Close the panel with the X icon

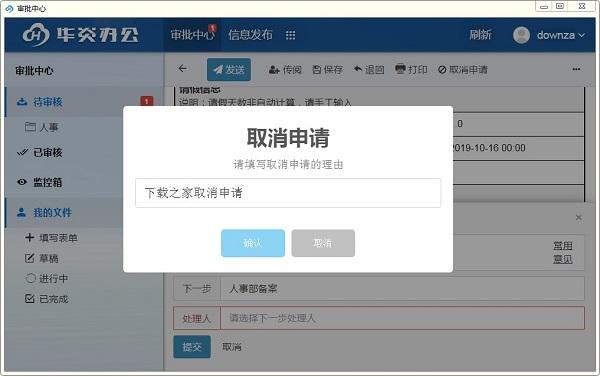579,218
